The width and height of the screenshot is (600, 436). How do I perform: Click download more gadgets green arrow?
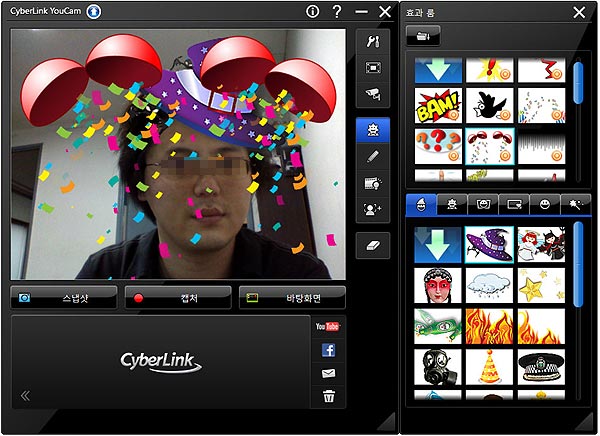(438, 245)
